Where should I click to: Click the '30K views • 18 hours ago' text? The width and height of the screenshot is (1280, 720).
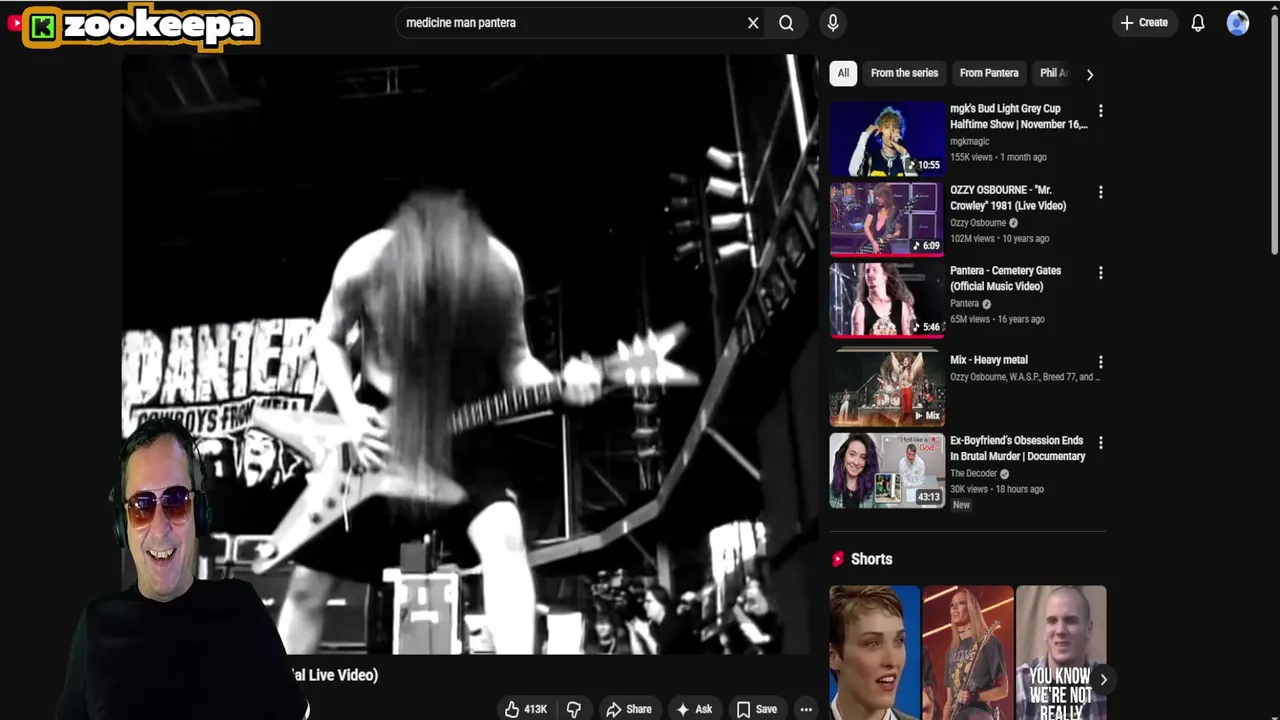(997, 489)
